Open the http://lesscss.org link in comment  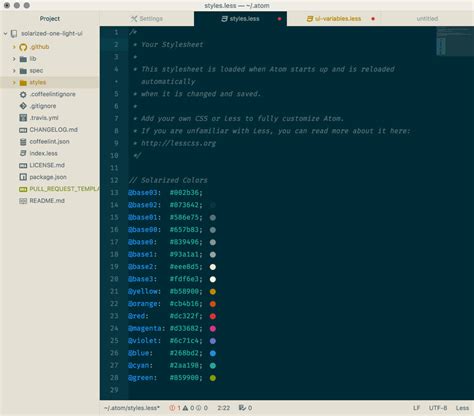pos(178,143)
